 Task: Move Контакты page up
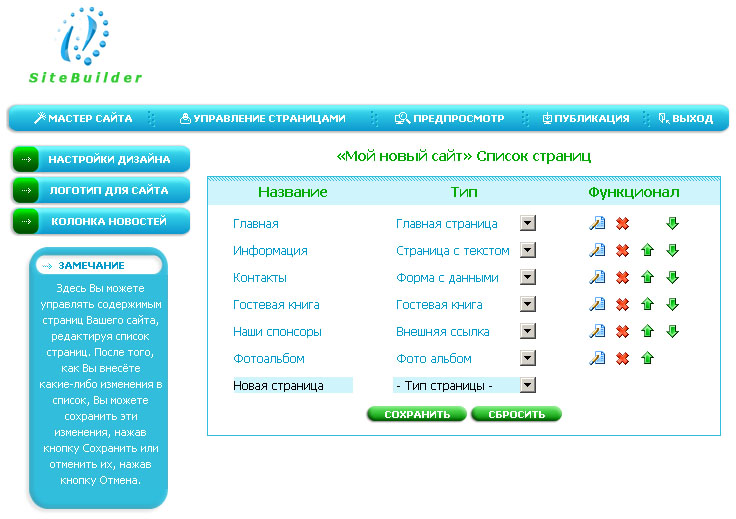coord(647,277)
